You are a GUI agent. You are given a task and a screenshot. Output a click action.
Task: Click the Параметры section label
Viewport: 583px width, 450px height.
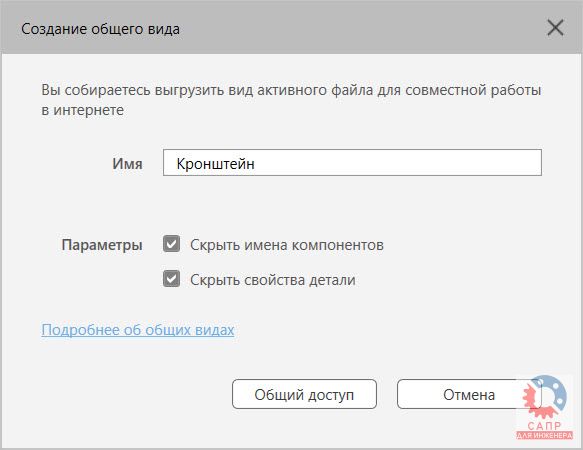pyautogui.click(x=102, y=245)
